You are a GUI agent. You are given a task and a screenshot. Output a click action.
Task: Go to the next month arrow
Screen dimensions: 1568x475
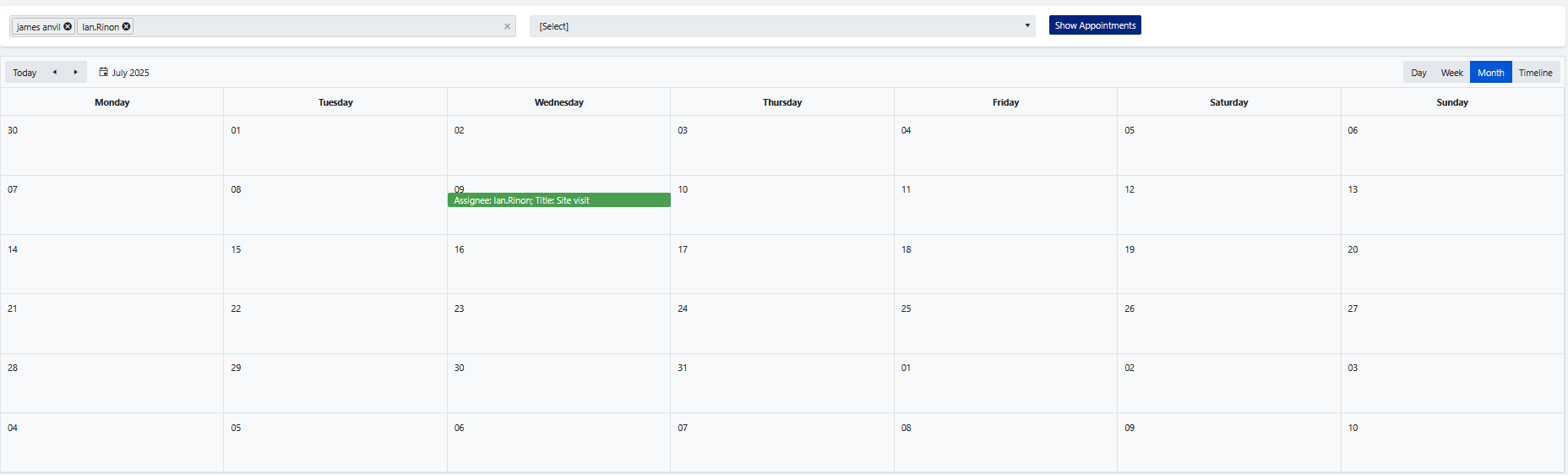pos(75,72)
